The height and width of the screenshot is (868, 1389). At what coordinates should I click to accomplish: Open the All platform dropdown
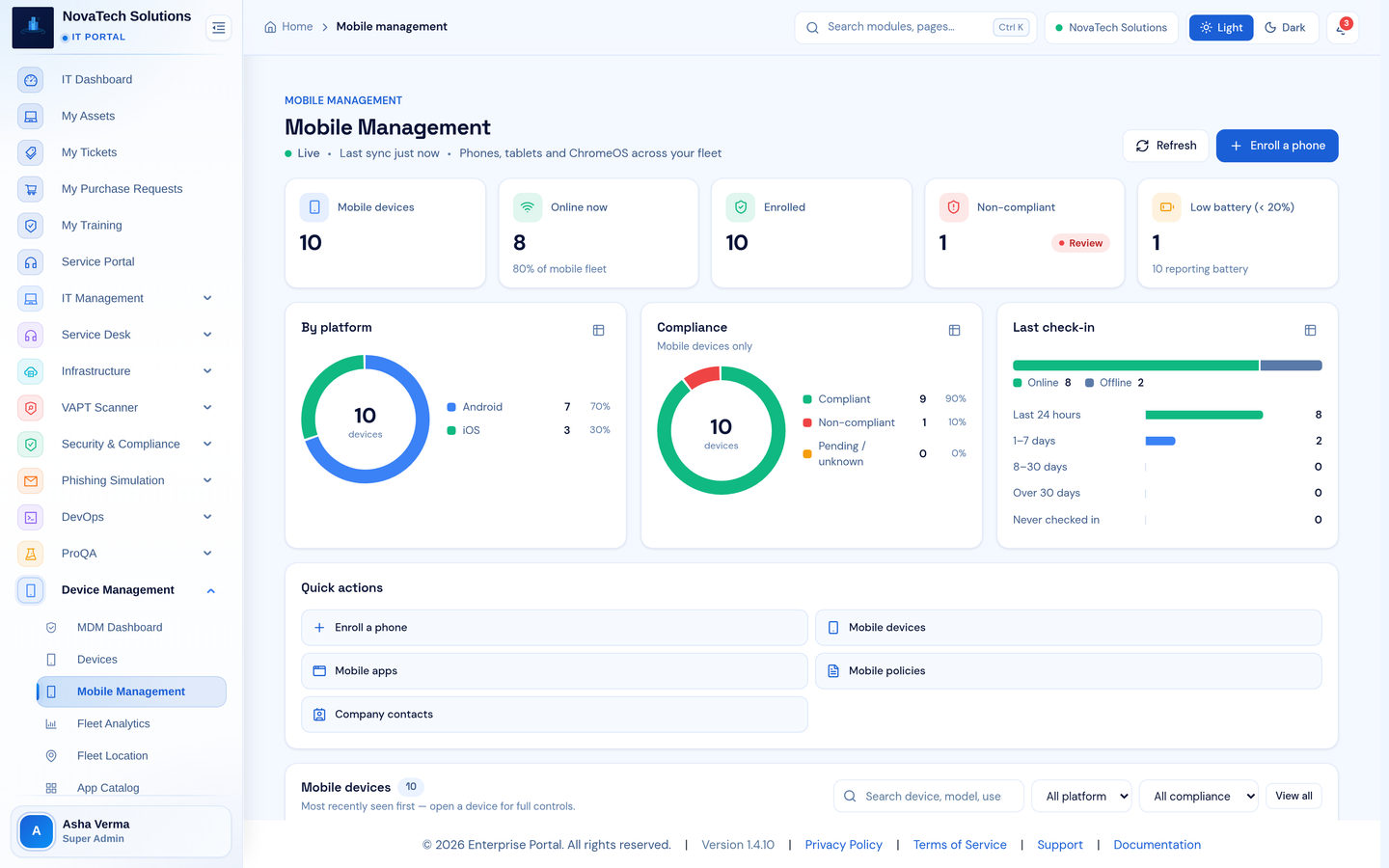click(x=1081, y=797)
